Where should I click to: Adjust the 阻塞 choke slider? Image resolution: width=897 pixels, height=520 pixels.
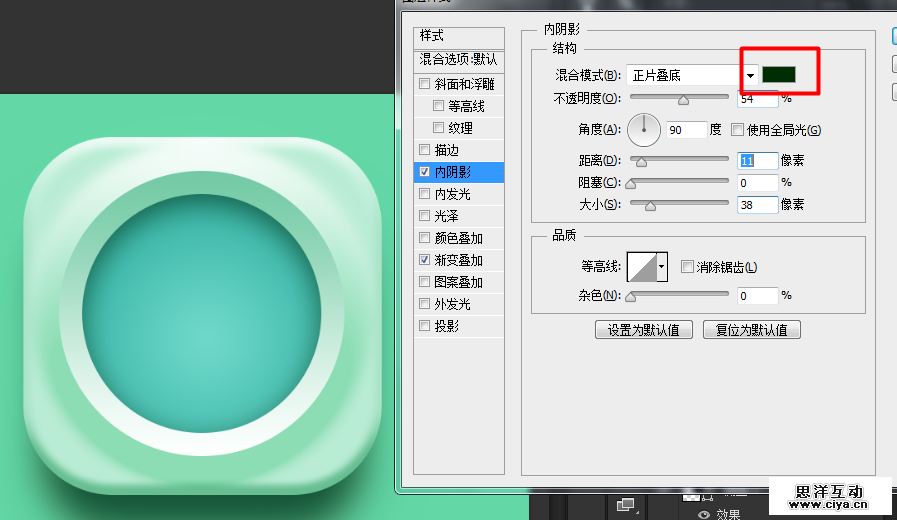[x=630, y=184]
